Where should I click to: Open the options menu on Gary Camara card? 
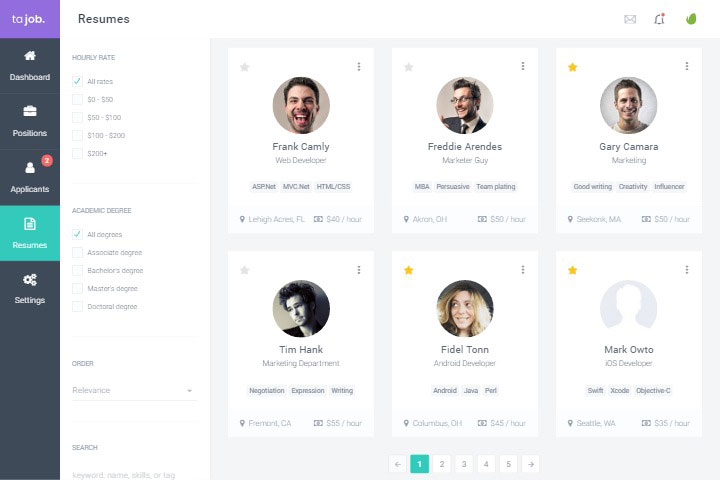686,67
